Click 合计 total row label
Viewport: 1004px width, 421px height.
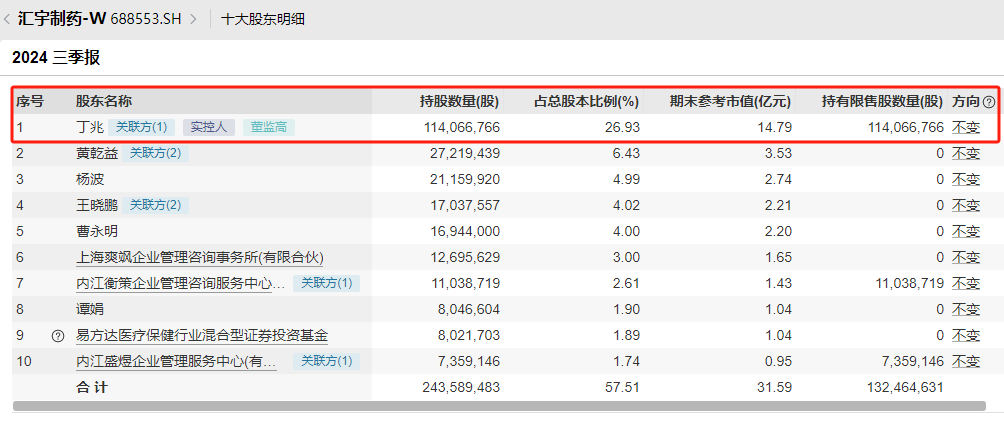(92, 387)
